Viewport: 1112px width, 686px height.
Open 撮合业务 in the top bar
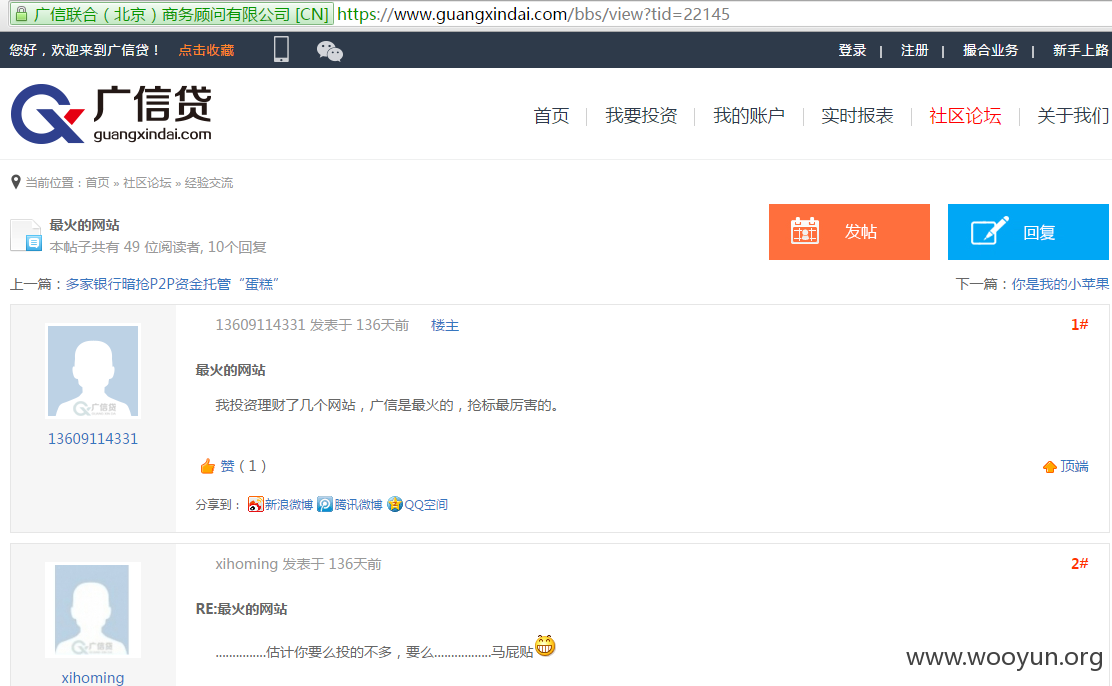click(x=991, y=50)
